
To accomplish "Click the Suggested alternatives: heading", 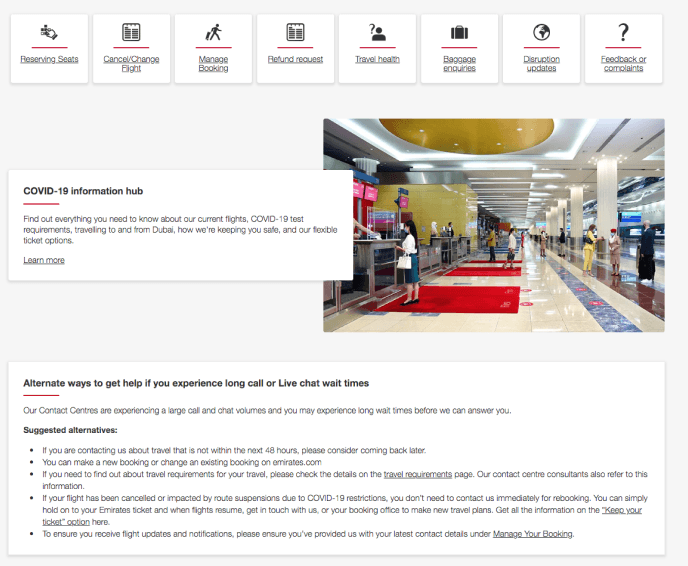I will click(70, 430).
